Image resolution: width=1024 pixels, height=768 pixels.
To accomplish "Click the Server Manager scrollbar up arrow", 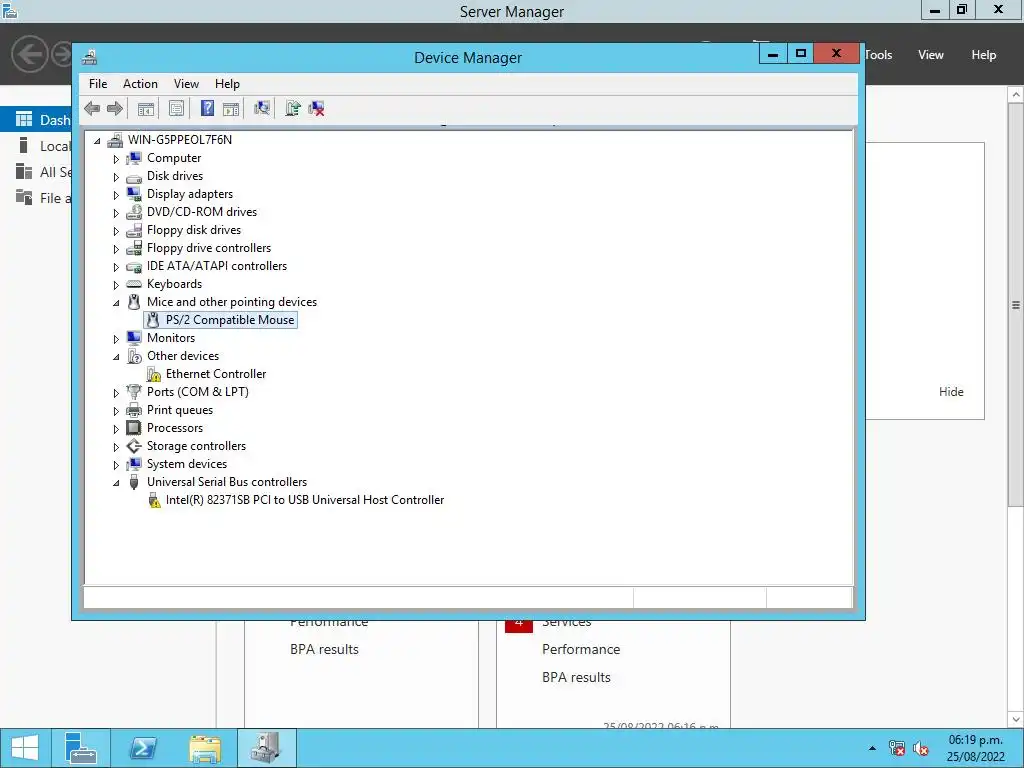I will point(1016,95).
